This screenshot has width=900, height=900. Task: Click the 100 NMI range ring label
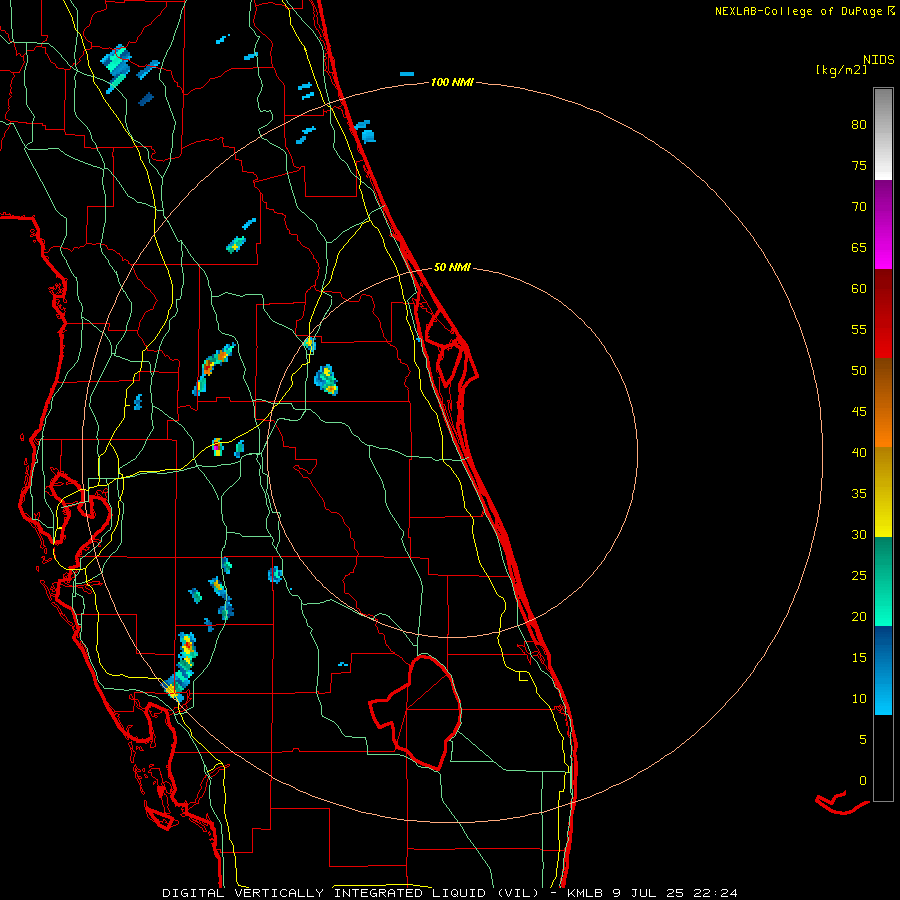(x=452, y=83)
